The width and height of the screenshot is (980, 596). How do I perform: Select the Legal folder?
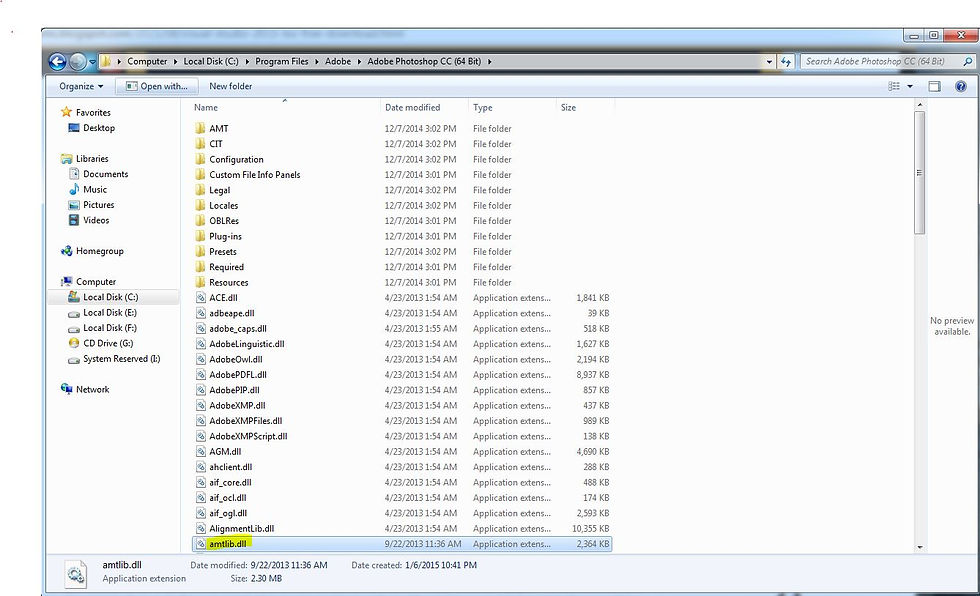coord(219,190)
